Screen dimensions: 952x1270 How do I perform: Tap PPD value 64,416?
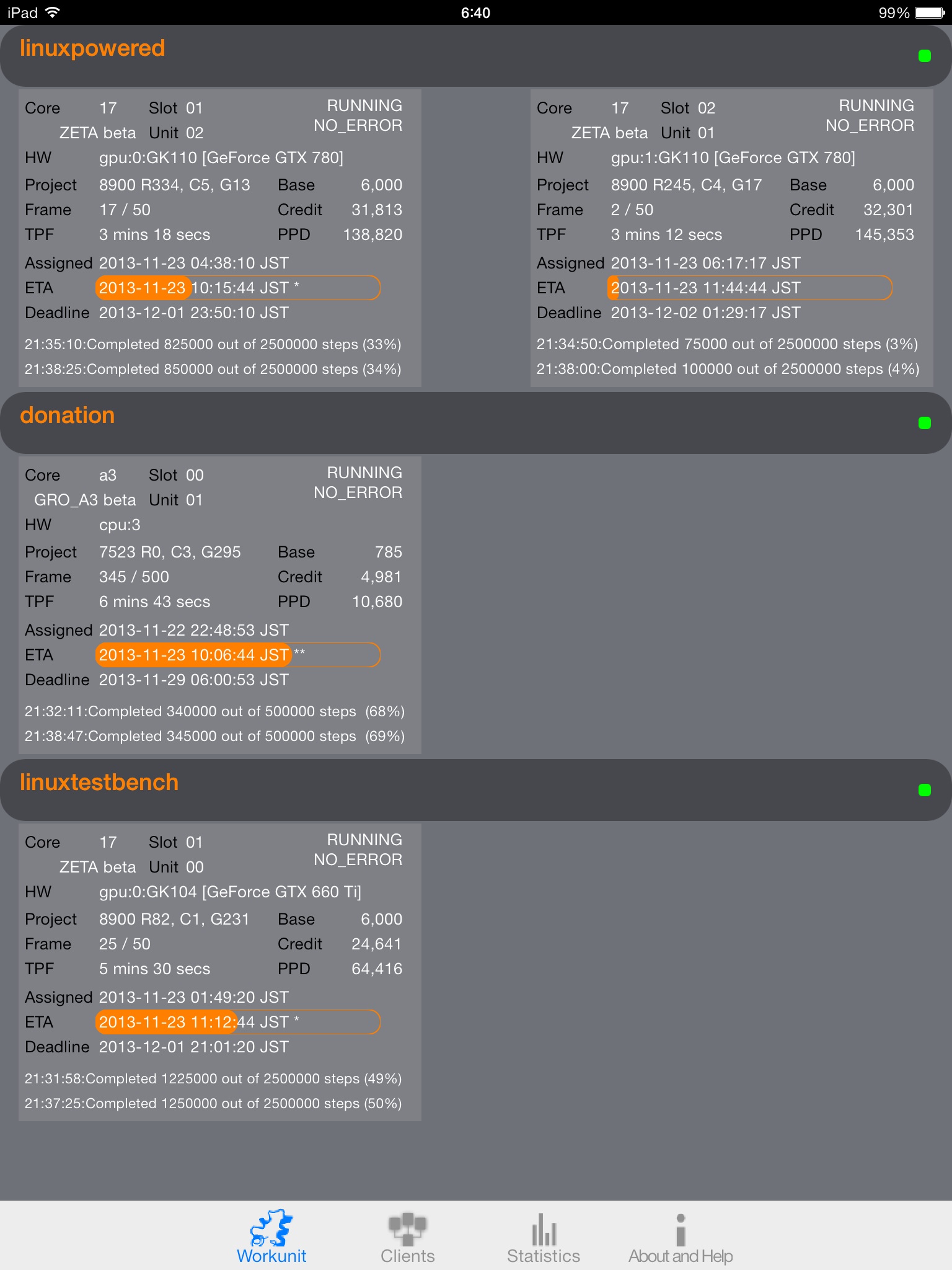377,969
